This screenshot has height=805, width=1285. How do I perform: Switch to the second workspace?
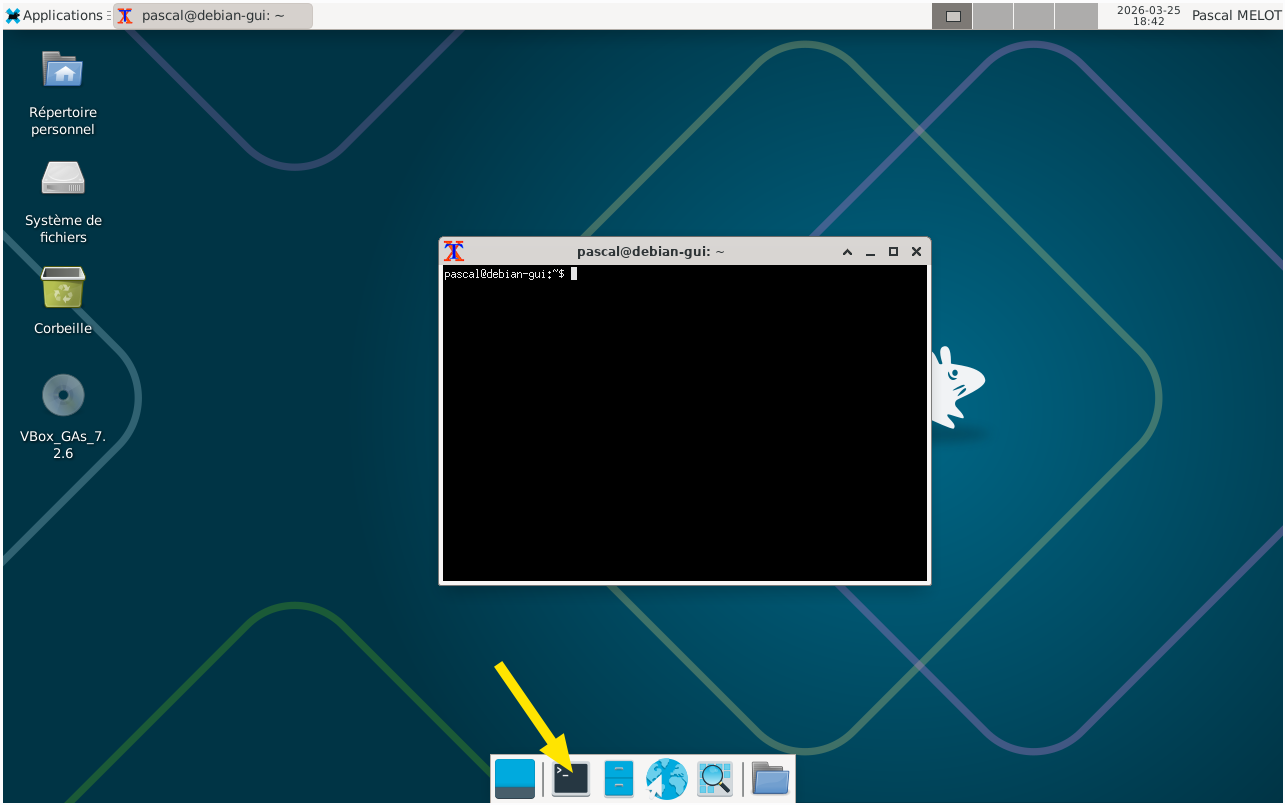point(993,15)
